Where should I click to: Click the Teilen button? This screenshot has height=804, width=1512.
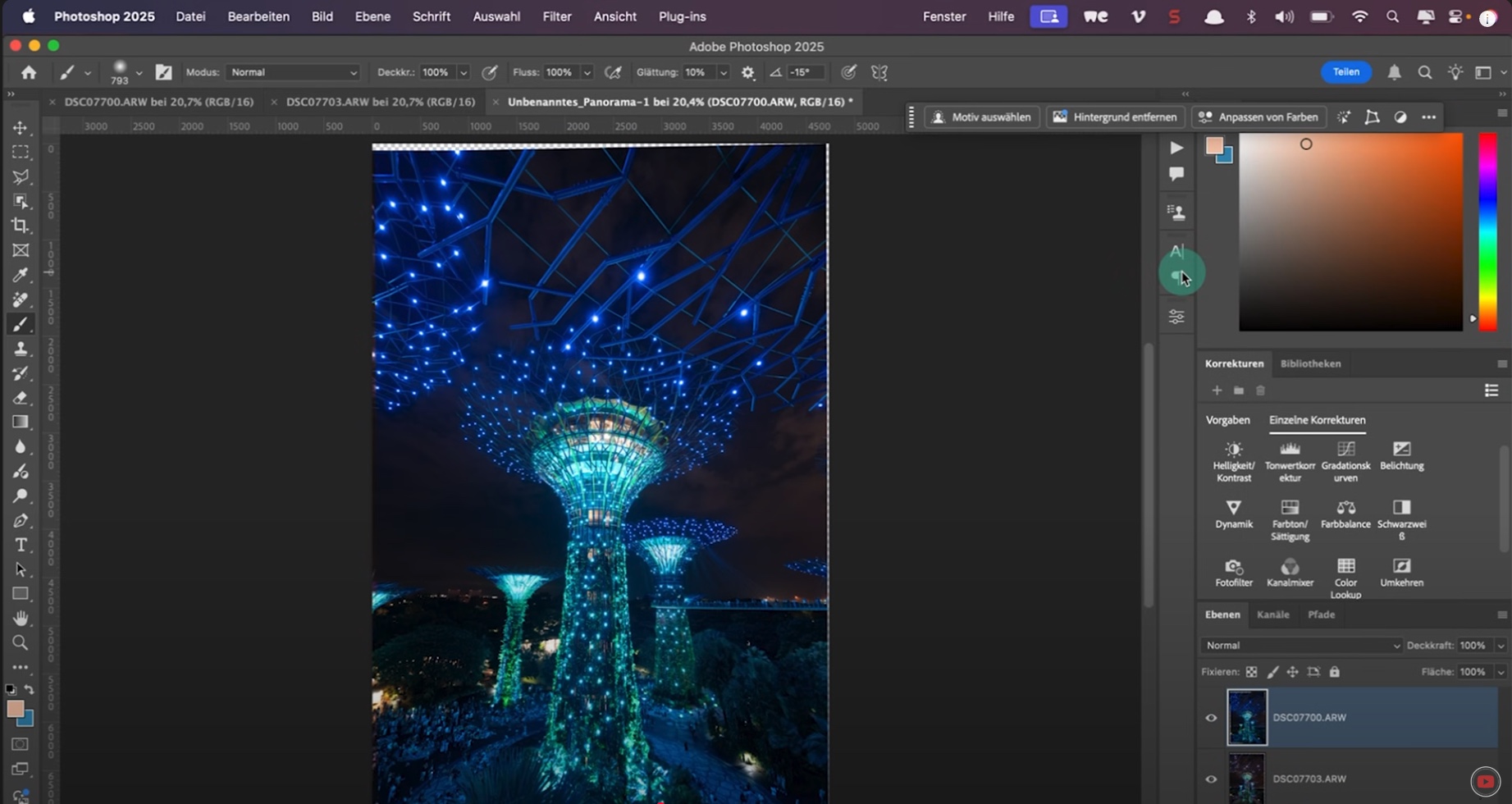(1345, 72)
